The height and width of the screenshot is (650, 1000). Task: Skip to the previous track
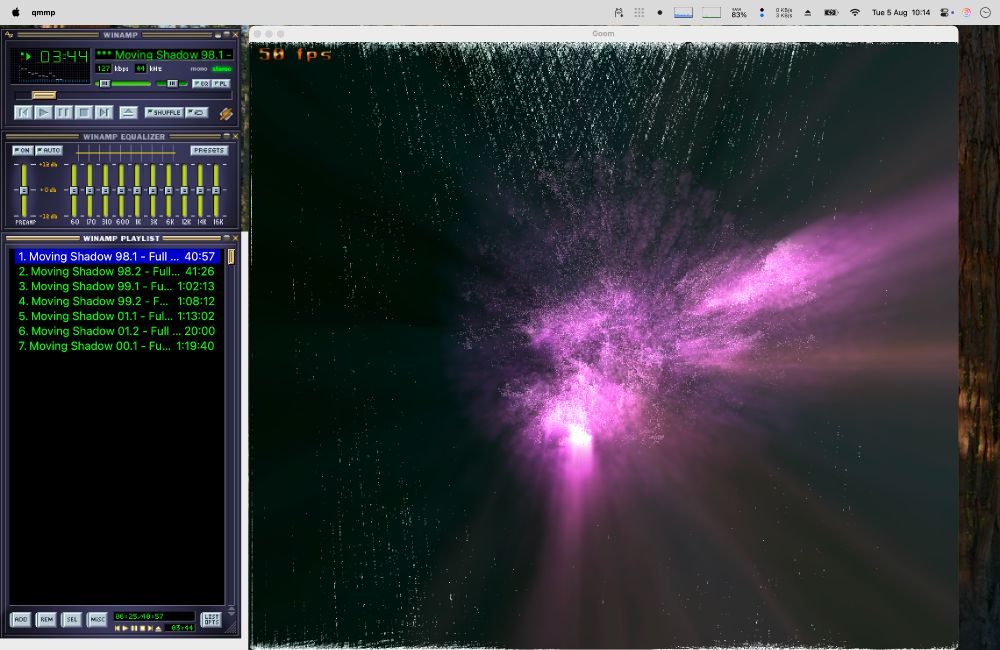pos(23,113)
